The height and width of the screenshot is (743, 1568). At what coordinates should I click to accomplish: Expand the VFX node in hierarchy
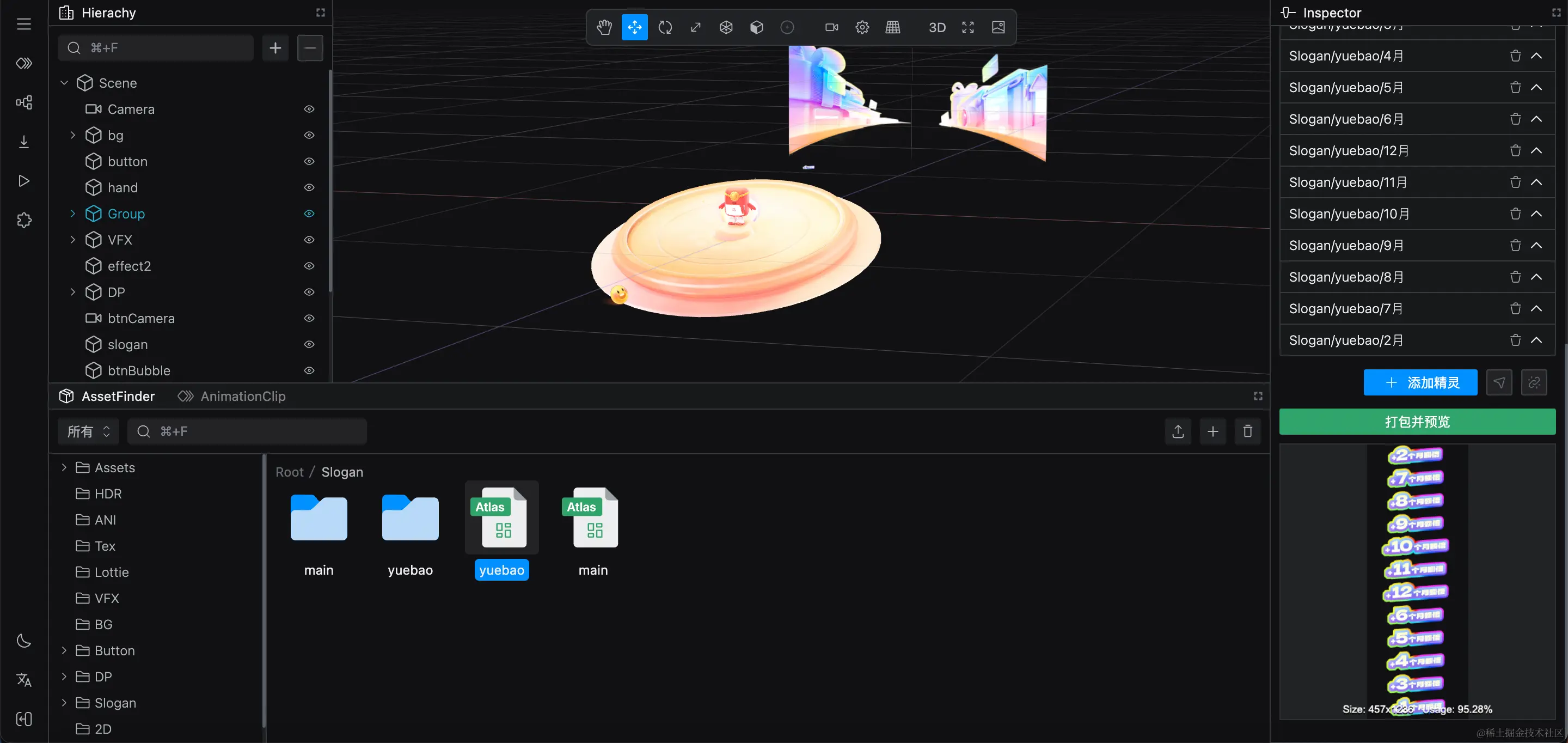72,240
